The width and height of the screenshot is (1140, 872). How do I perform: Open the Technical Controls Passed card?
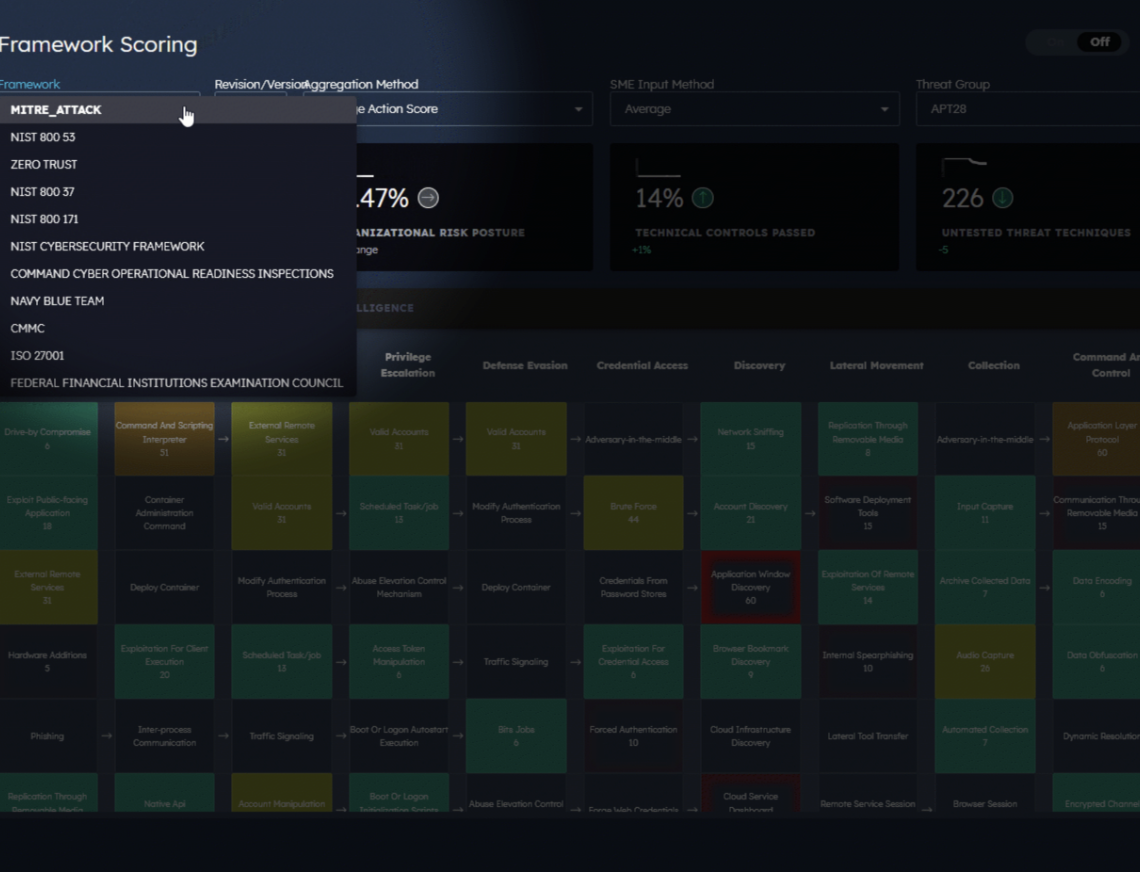[x=754, y=207]
